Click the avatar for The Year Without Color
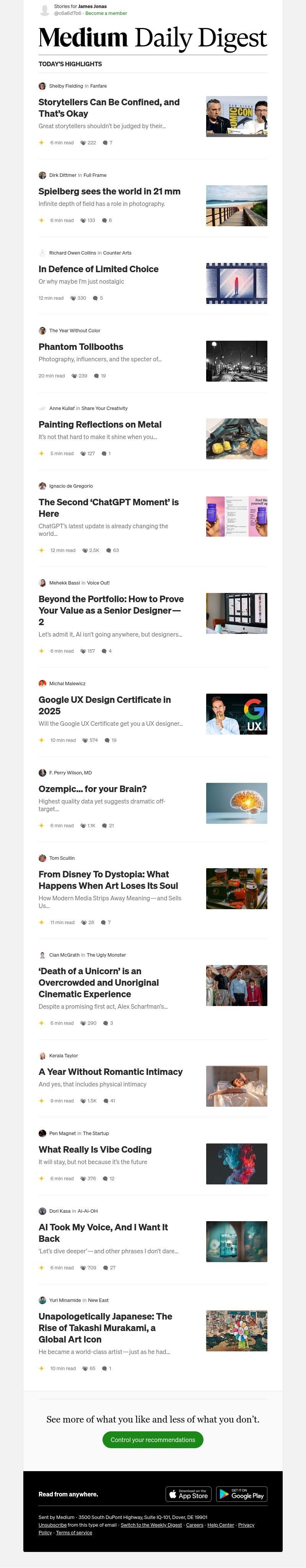306x1568 pixels. click(x=42, y=330)
